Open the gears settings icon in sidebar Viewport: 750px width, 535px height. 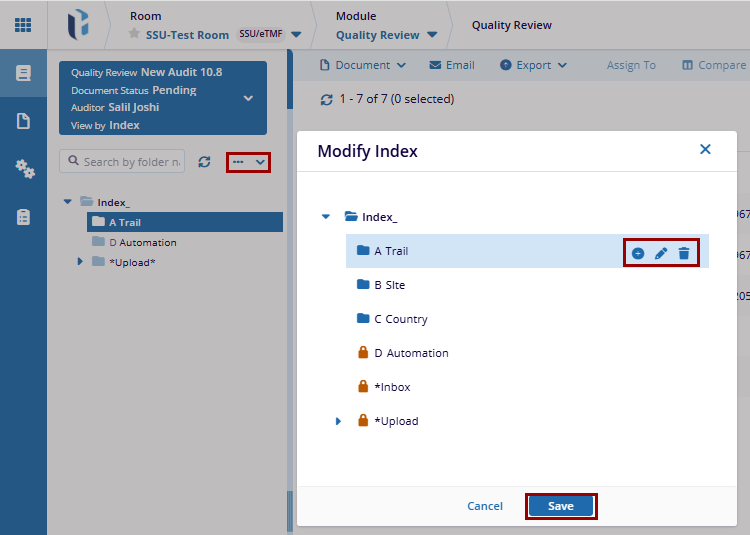coord(24,168)
